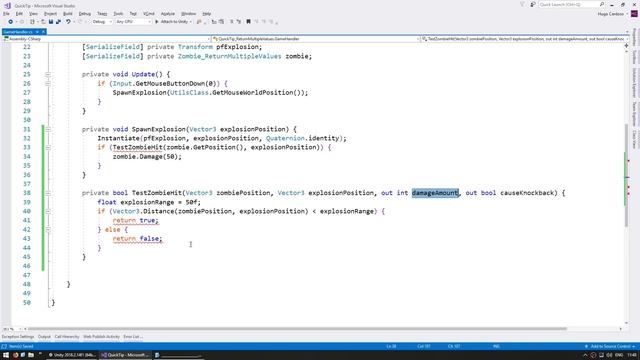Viewport: 640px width, 360px height.
Task: Collapse the TestZombieHit method at line 38
Action: (48, 193)
